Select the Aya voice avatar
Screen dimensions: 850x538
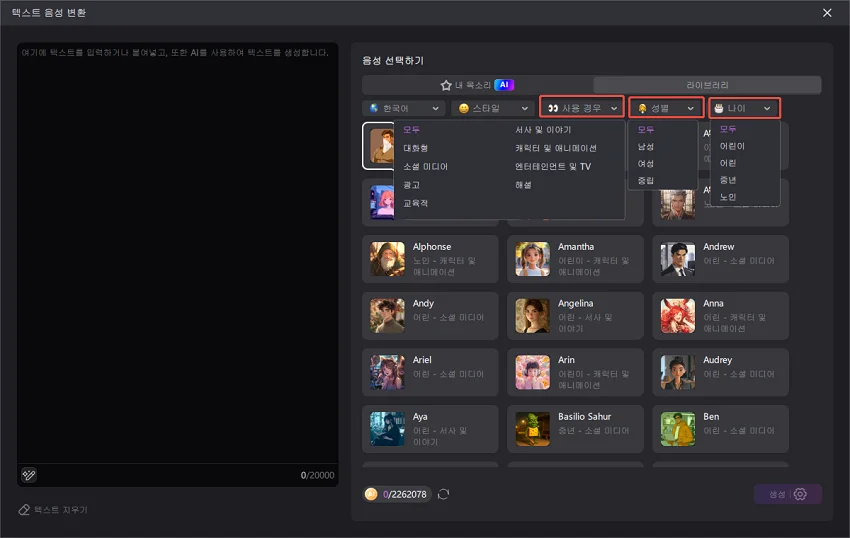tap(387, 429)
